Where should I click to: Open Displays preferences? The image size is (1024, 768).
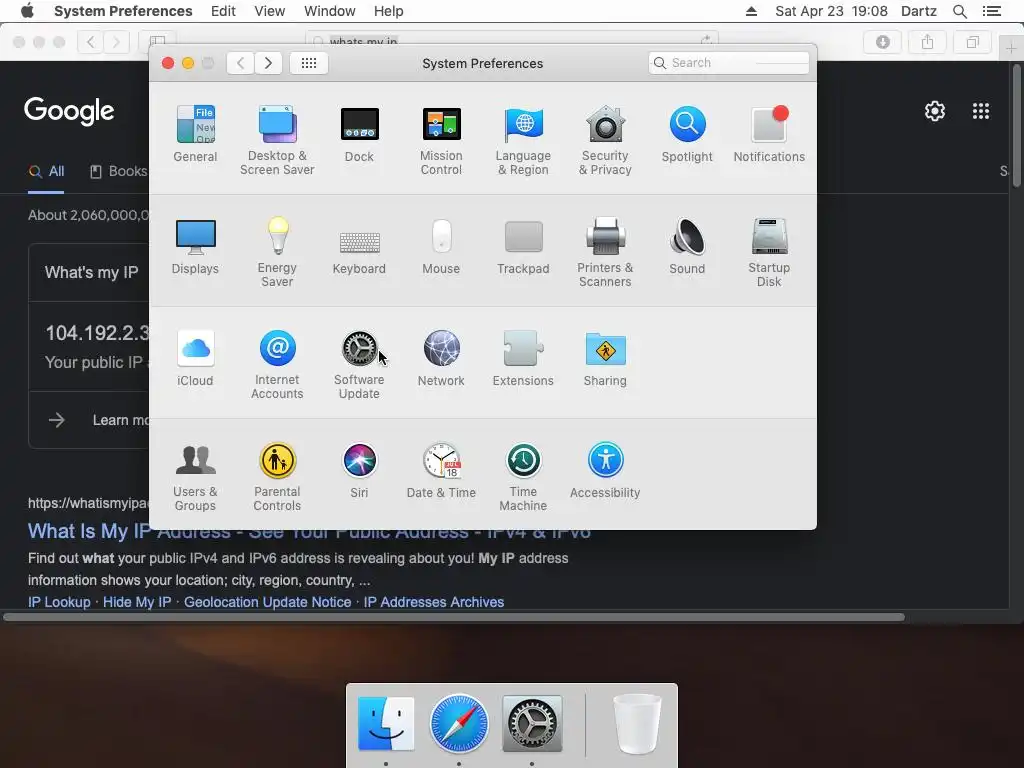[195, 246]
